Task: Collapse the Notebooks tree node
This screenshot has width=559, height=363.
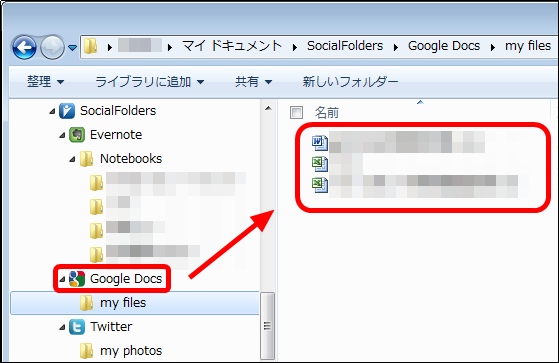Action: (x=72, y=159)
